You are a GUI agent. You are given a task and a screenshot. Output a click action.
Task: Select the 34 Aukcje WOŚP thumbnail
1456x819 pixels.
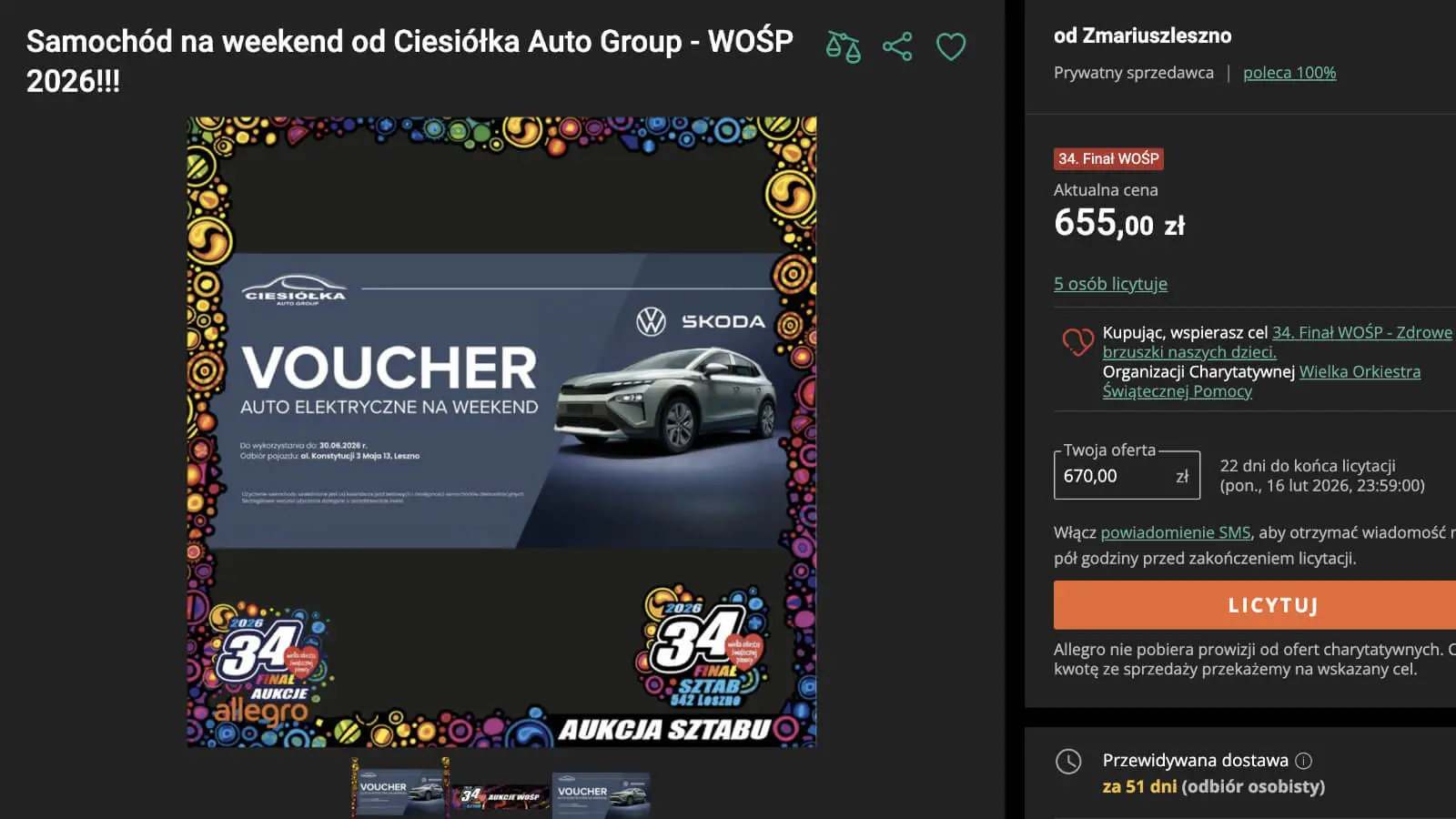tap(500, 796)
